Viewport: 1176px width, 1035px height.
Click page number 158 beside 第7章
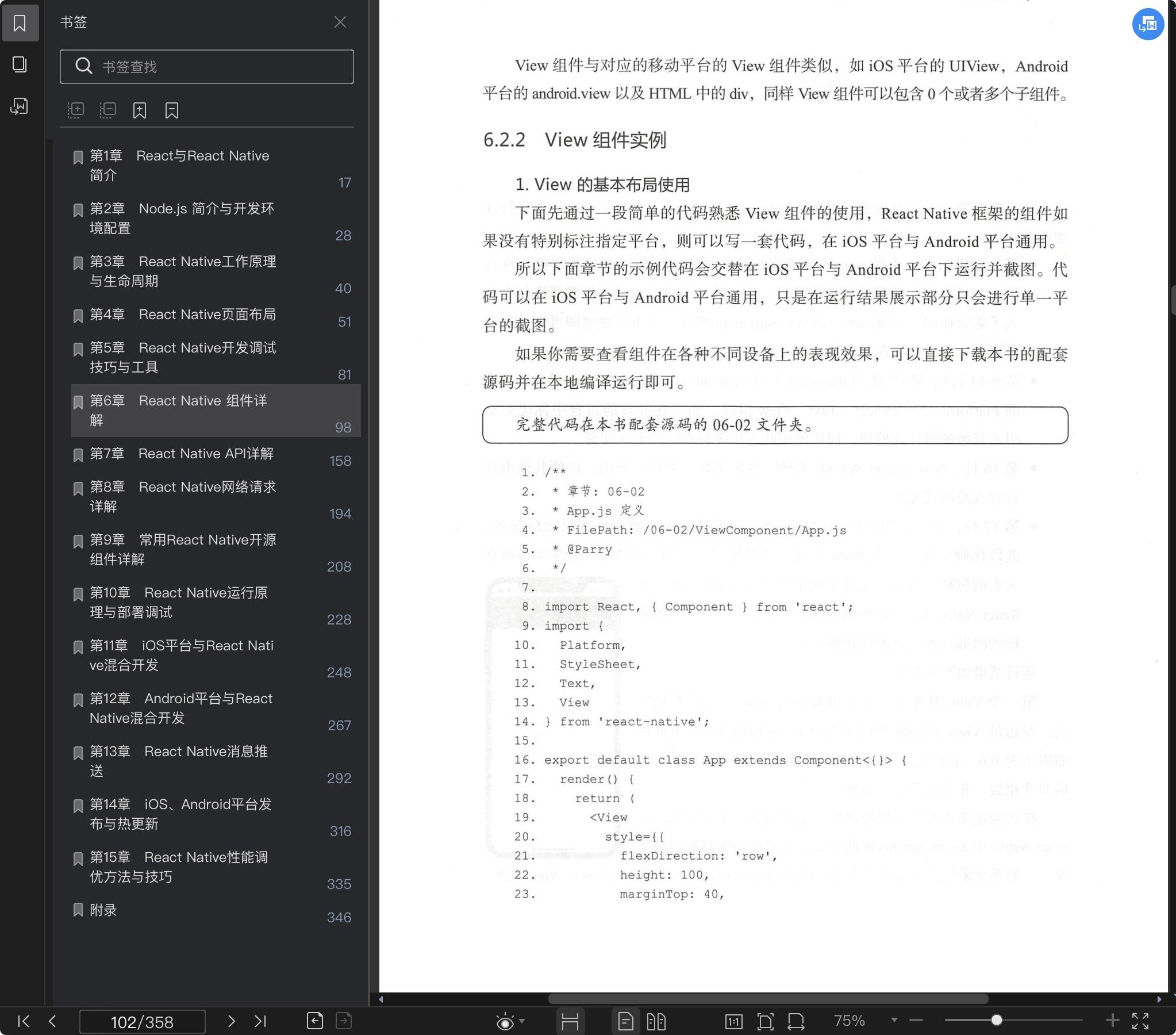click(340, 461)
